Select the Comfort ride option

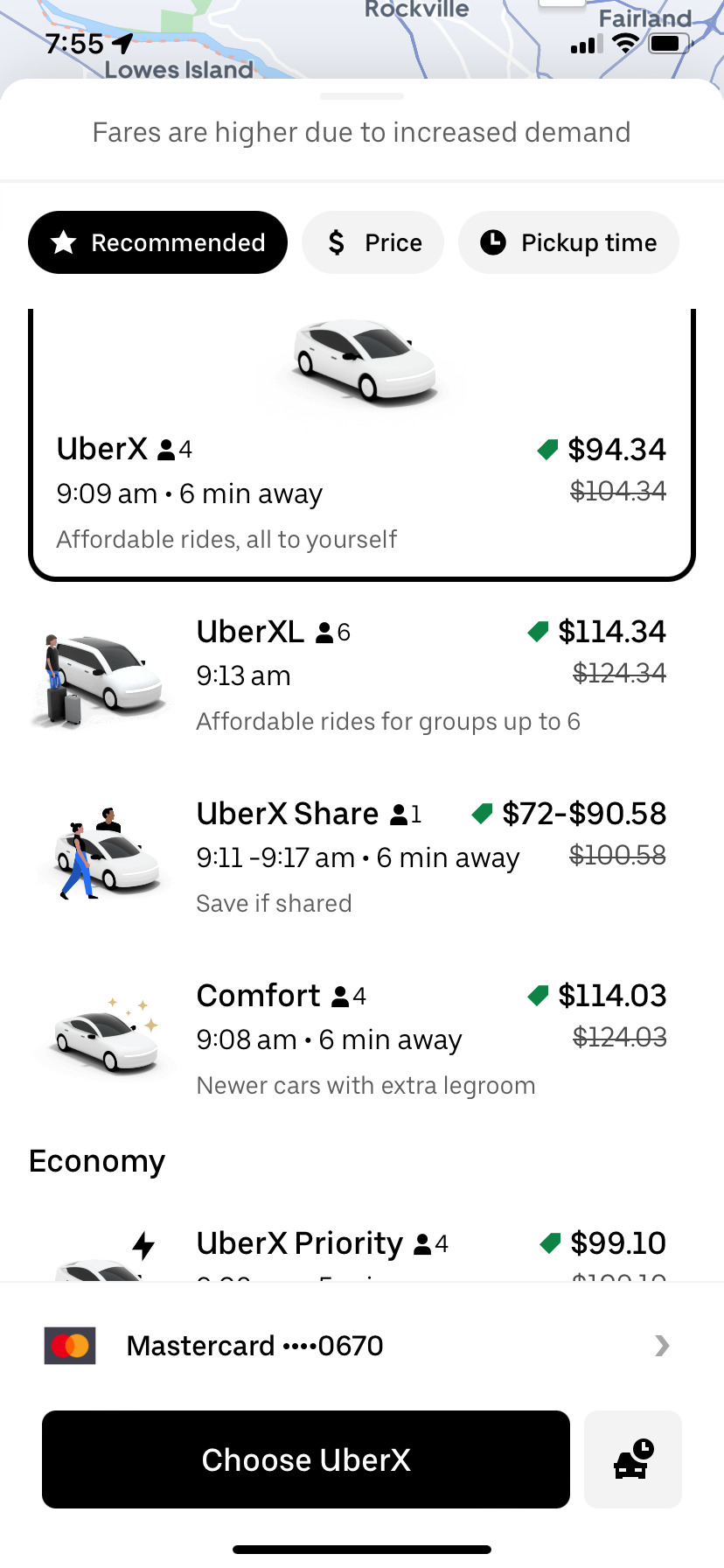pos(362,1039)
